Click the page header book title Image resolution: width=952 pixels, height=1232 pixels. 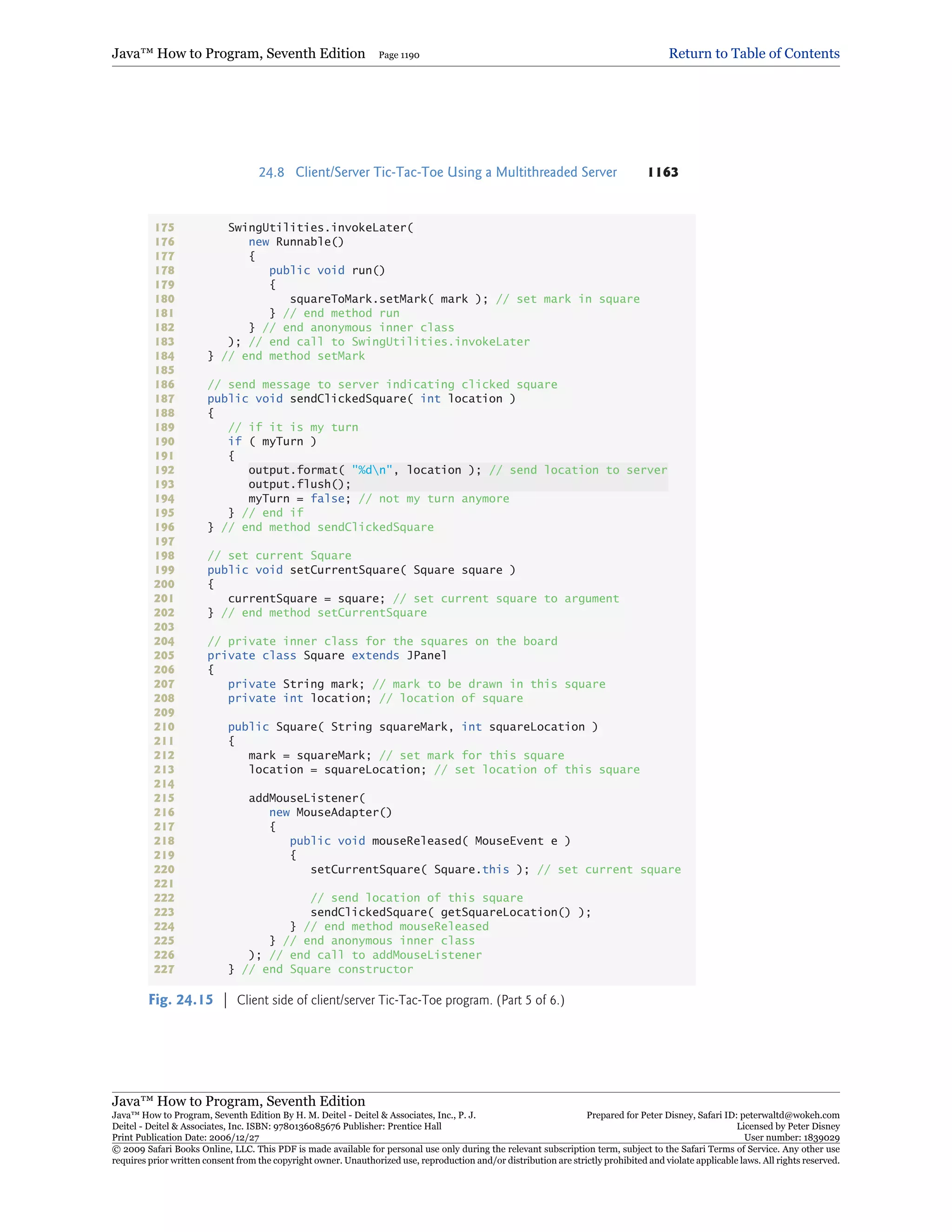coord(238,53)
